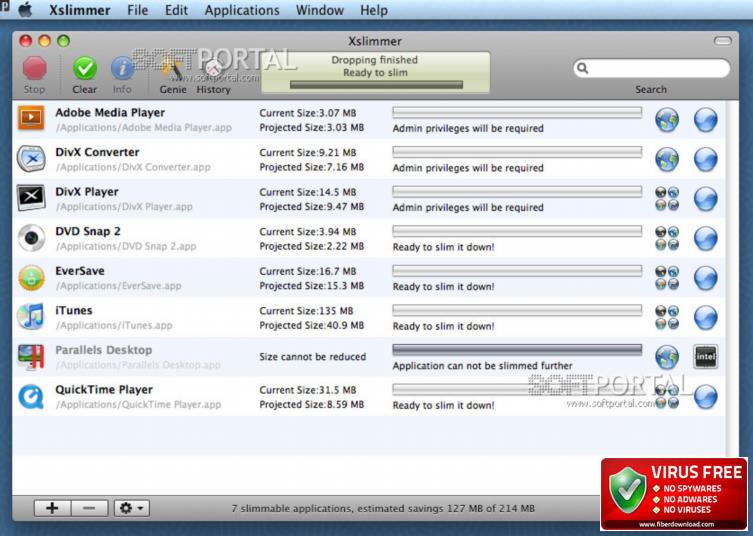Open the Genie toolbar icon
This screenshot has height=536, width=753.
(x=172, y=68)
